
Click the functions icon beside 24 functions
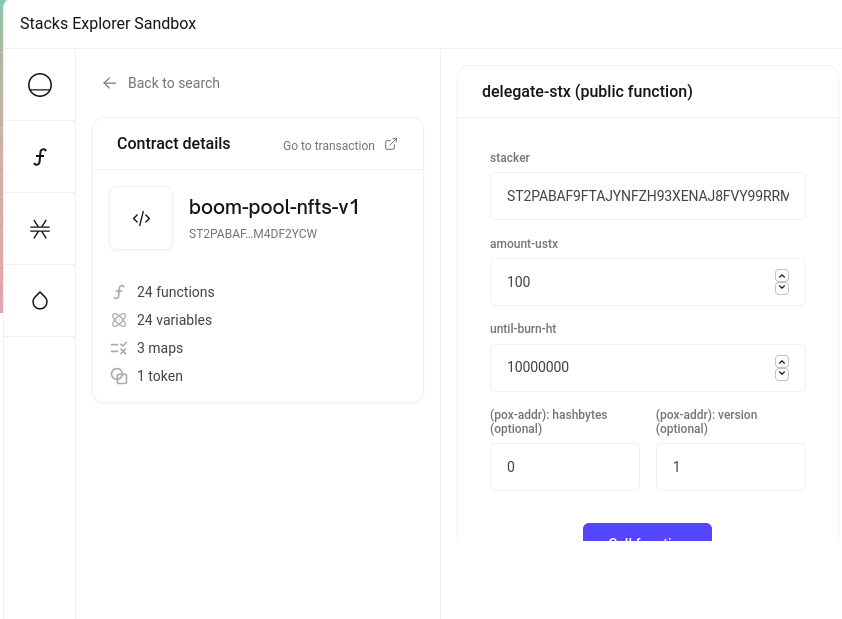click(119, 292)
